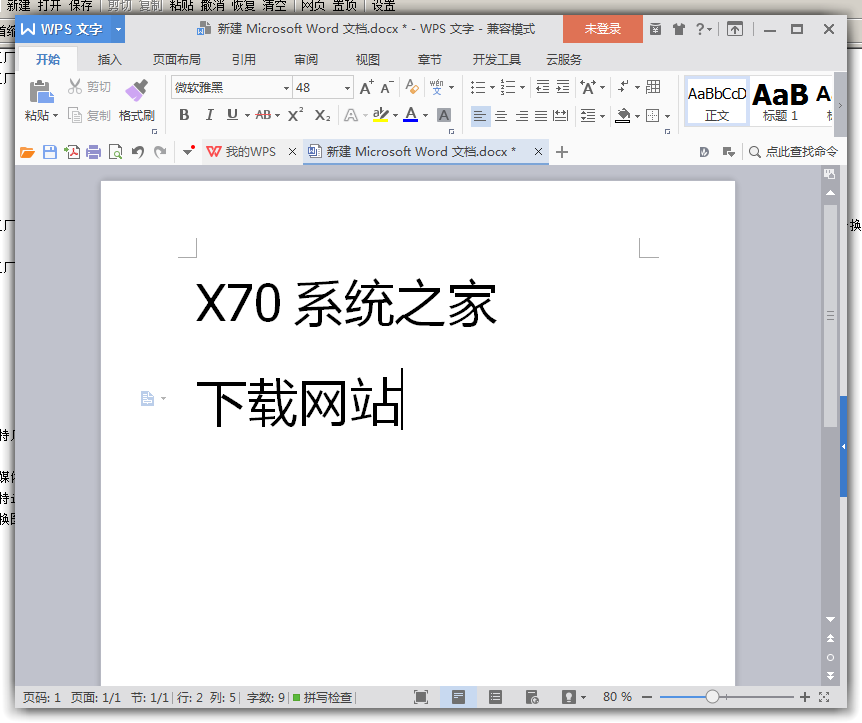The image size is (862, 723).
Task: Open print preview icon
Action: (x=115, y=152)
